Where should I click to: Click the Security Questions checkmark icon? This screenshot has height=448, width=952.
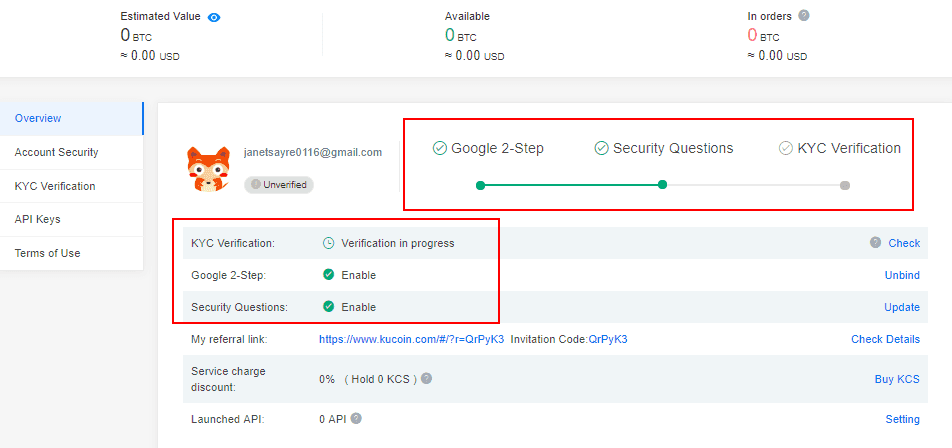(x=601, y=148)
